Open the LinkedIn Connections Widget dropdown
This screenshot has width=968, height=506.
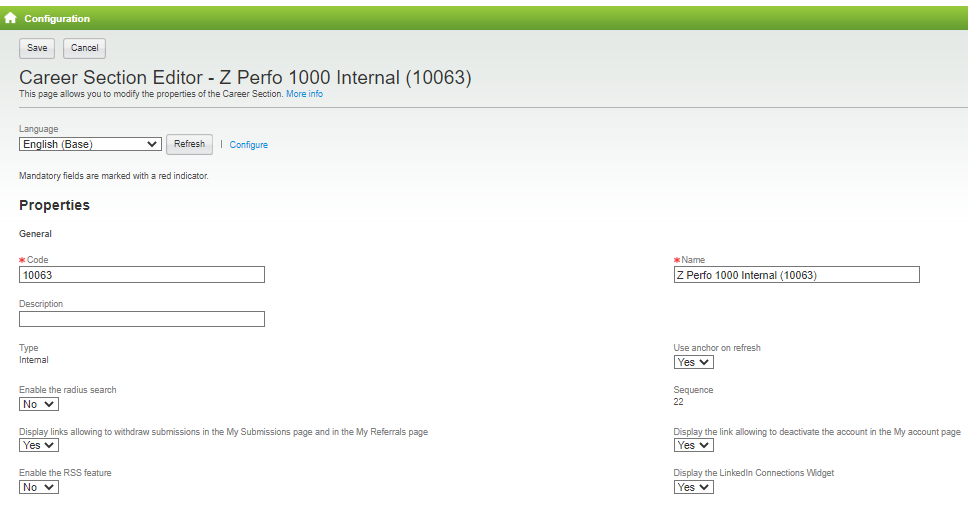(693, 487)
